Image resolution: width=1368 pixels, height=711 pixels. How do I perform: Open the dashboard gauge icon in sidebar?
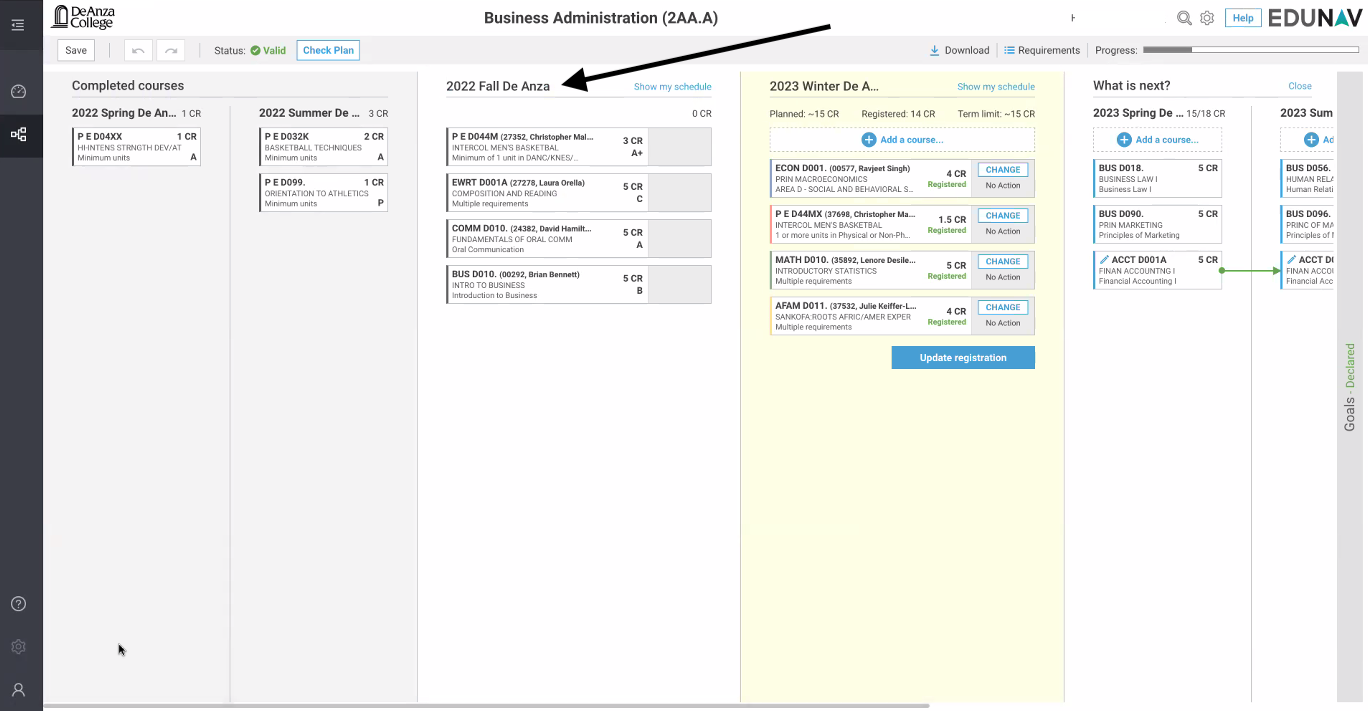(18, 92)
